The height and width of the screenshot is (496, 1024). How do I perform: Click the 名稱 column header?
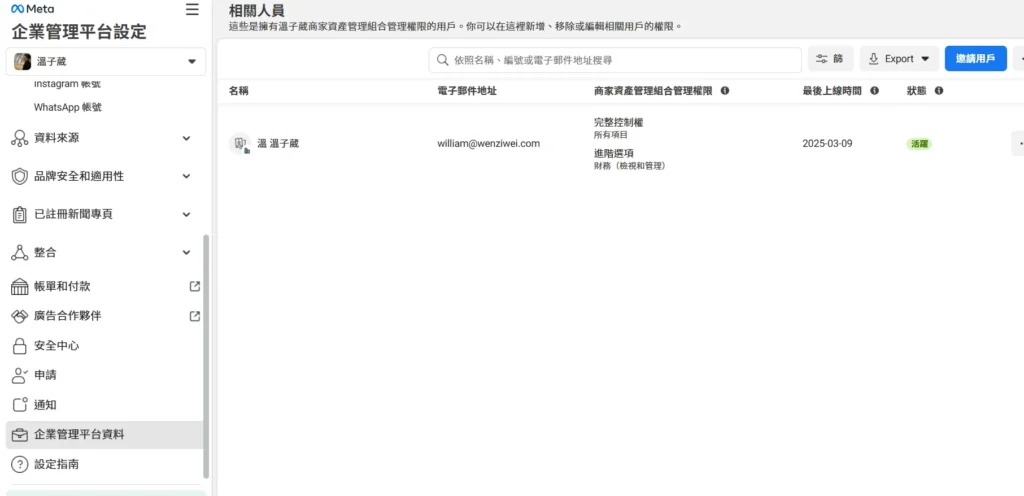click(x=238, y=91)
